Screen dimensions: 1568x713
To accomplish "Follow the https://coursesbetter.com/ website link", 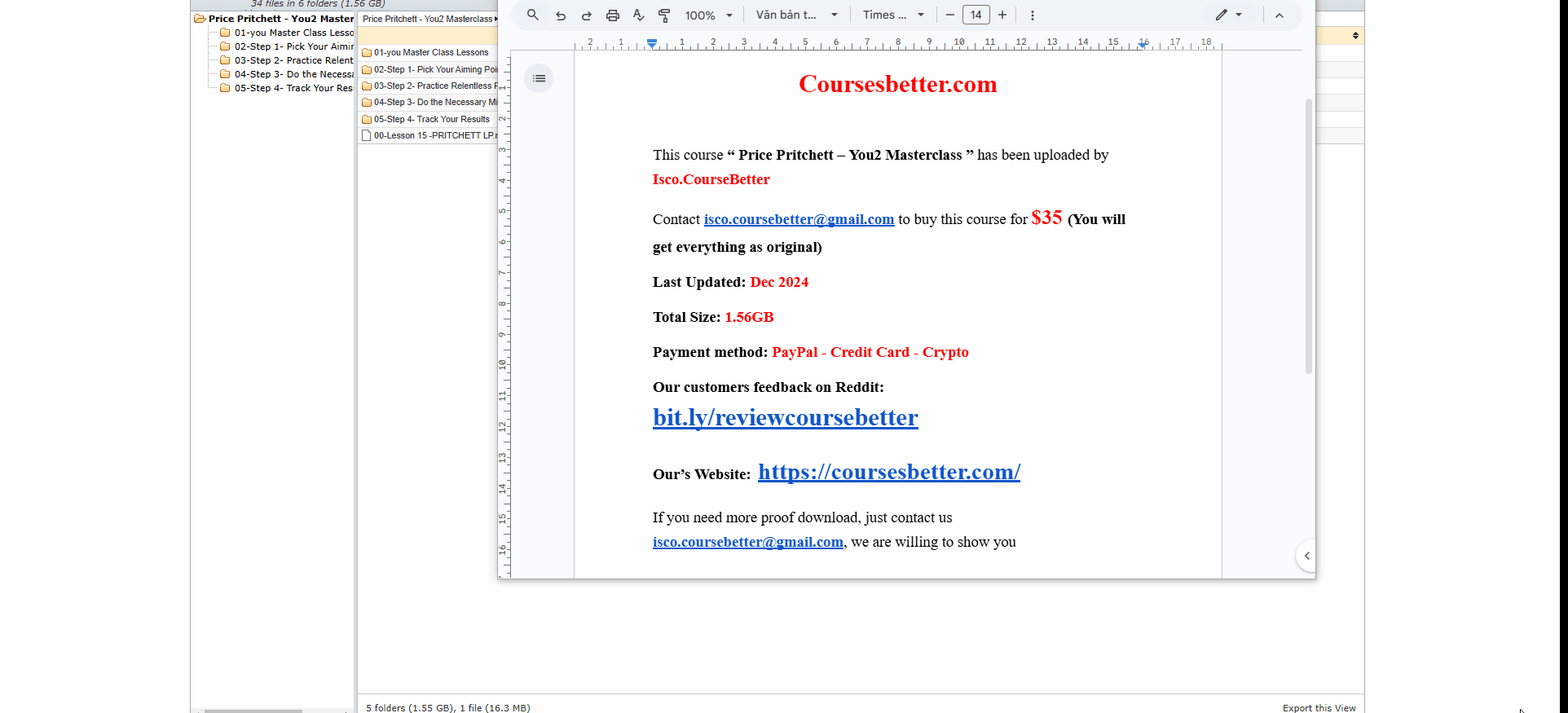I will [888, 472].
